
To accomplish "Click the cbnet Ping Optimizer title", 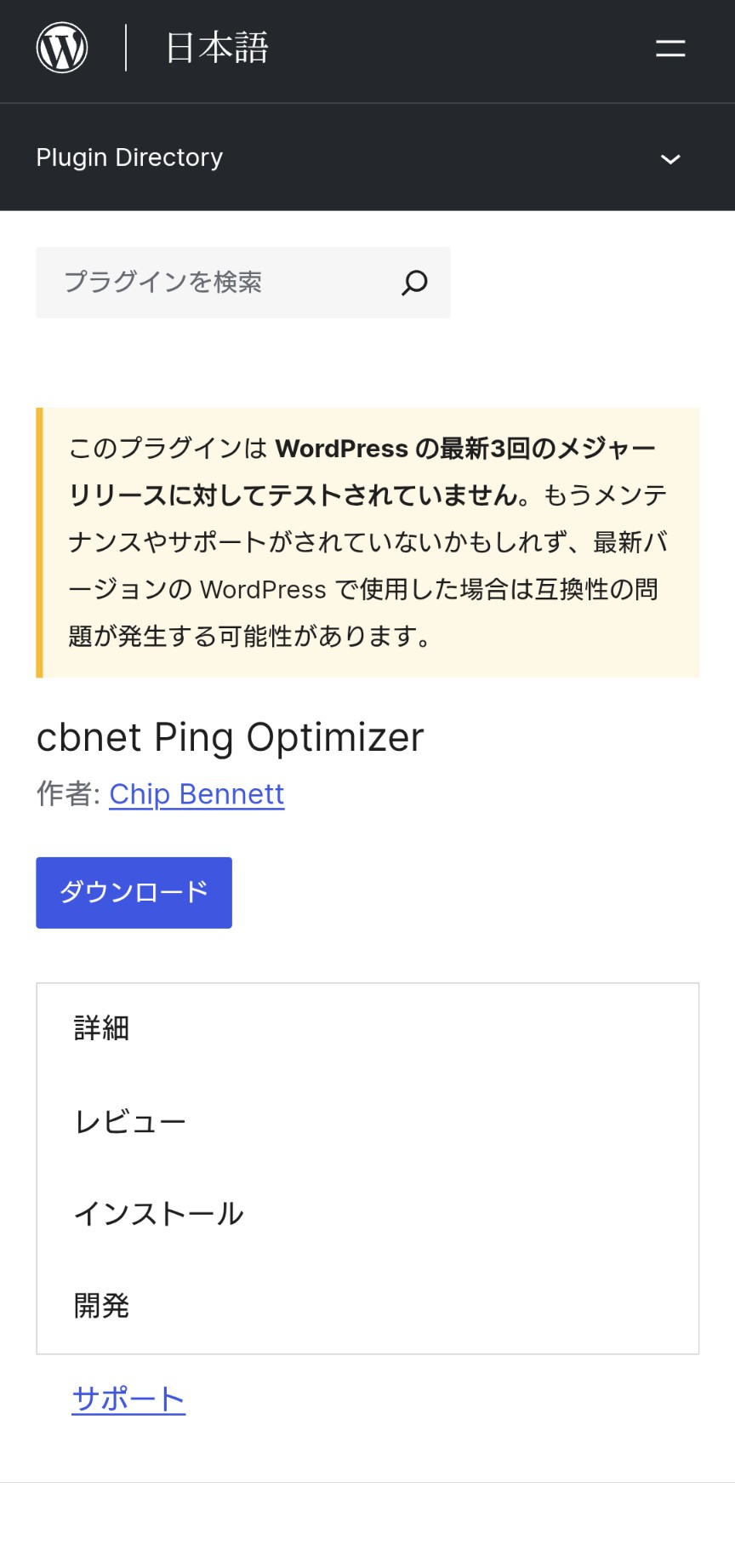I will pos(230,737).
